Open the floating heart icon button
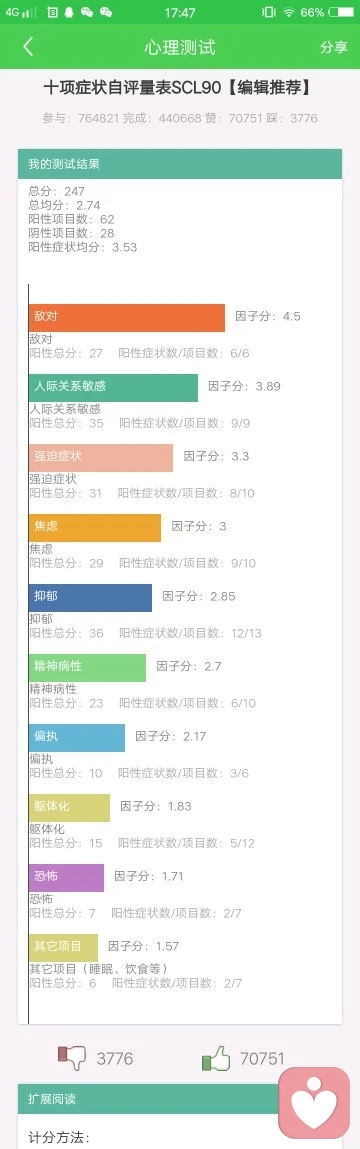This screenshot has height=1149, width=360. [315, 1102]
